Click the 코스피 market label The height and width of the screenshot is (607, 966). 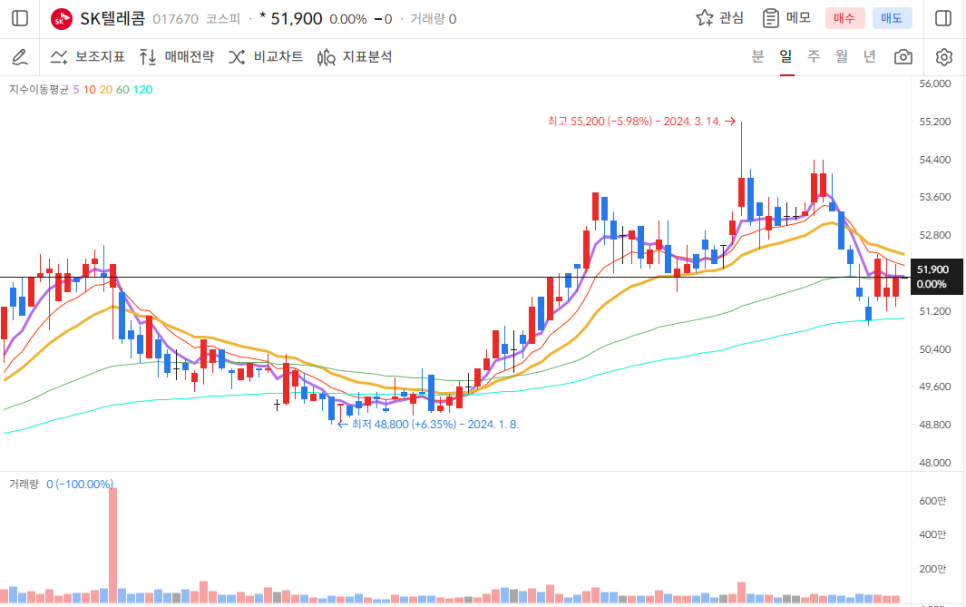pyautogui.click(x=222, y=19)
